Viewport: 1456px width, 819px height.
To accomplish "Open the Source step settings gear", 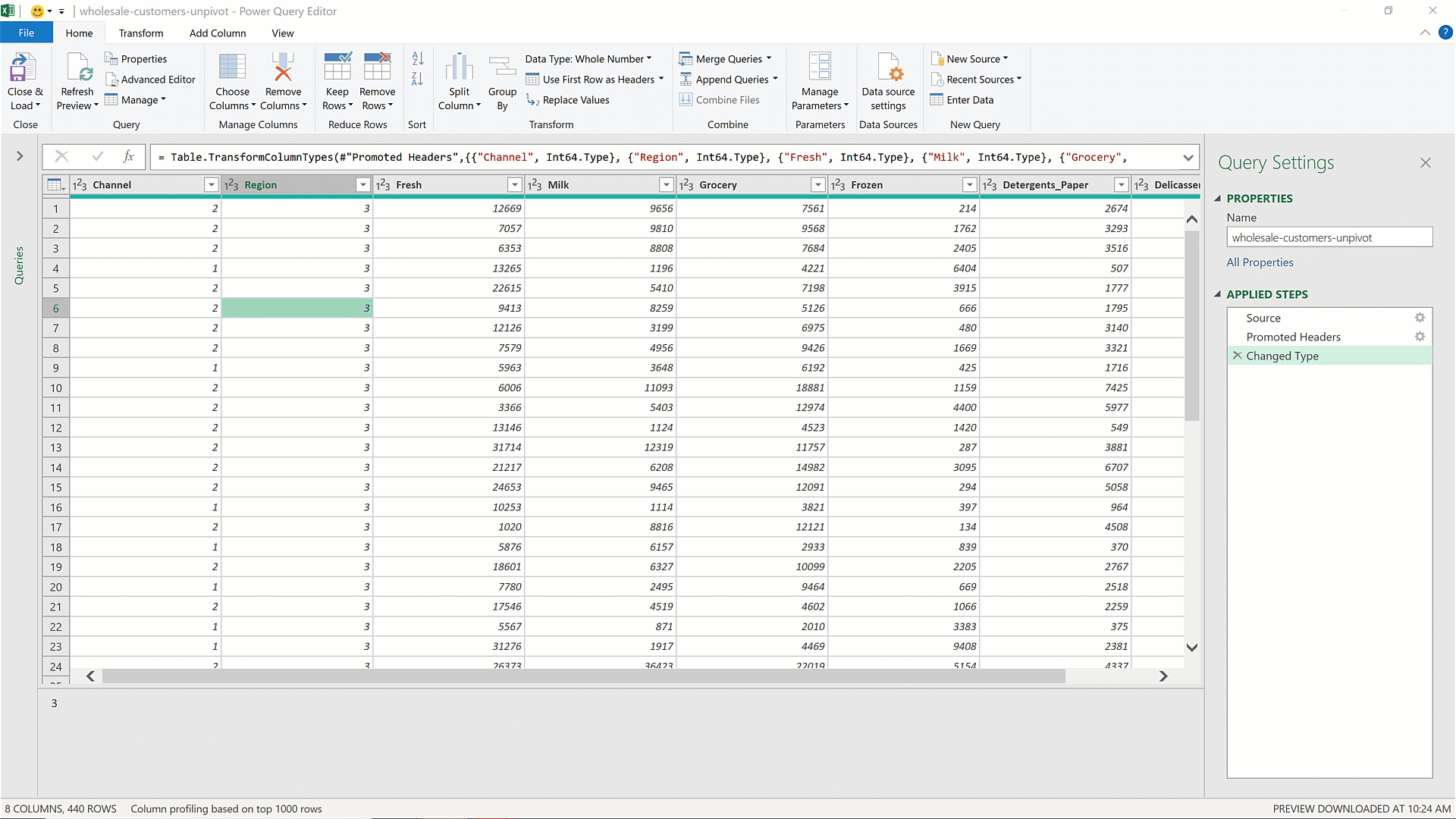I will click(x=1420, y=318).
